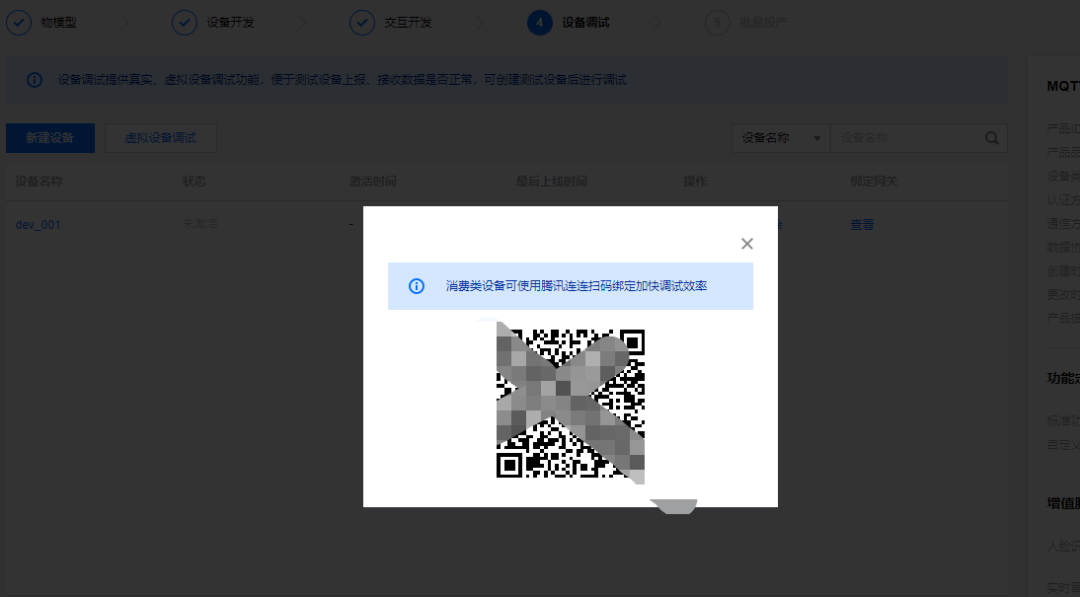Open the 交互开发 step

click(x=391, y=23)
